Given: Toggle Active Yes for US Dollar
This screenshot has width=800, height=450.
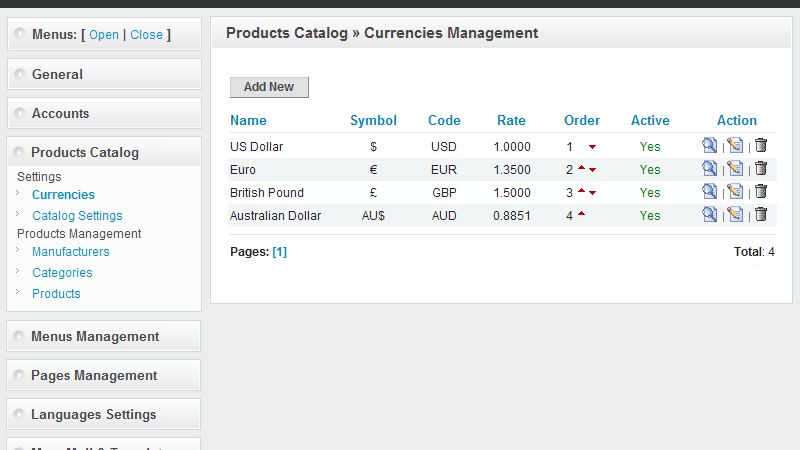Looking at the screenshot, I should 650,147.
